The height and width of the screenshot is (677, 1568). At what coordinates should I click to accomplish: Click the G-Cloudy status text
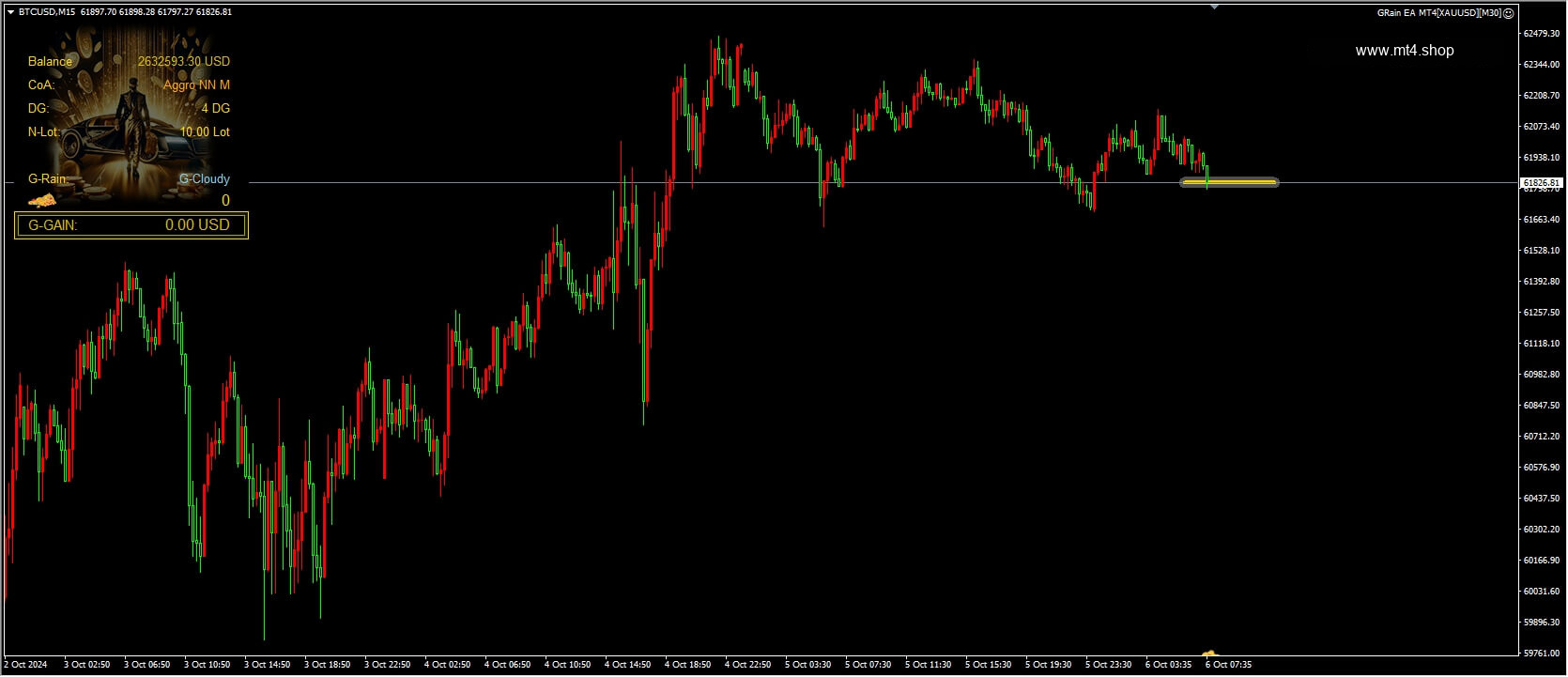coord(205,178)
